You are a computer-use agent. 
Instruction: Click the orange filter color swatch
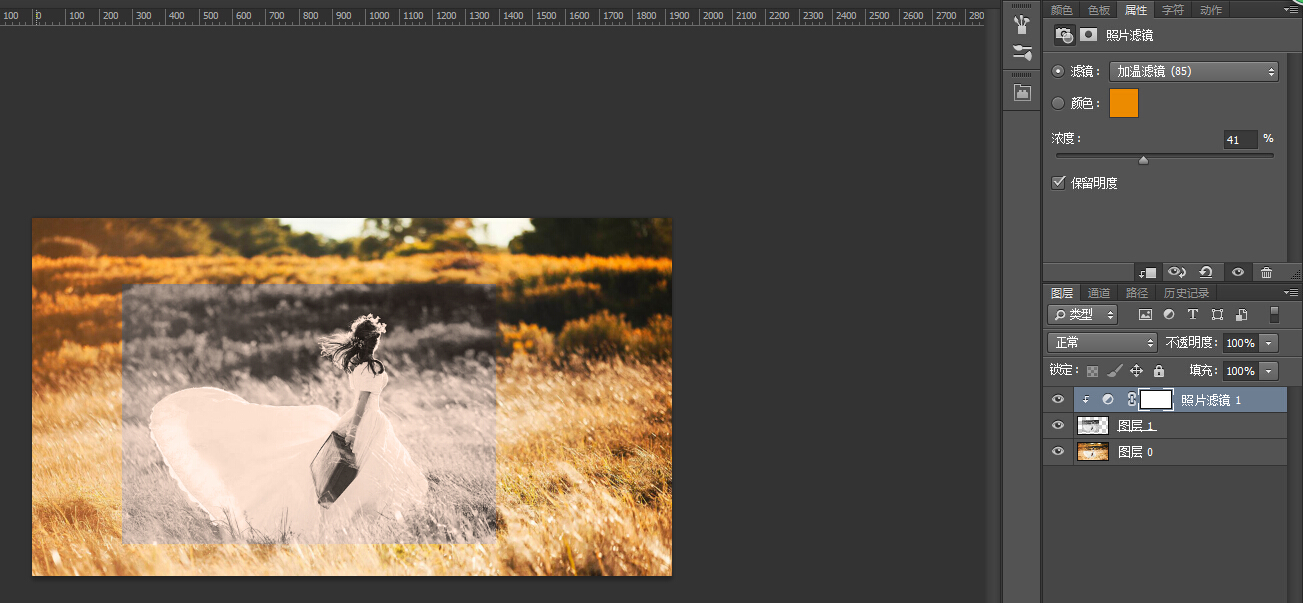1124,103
